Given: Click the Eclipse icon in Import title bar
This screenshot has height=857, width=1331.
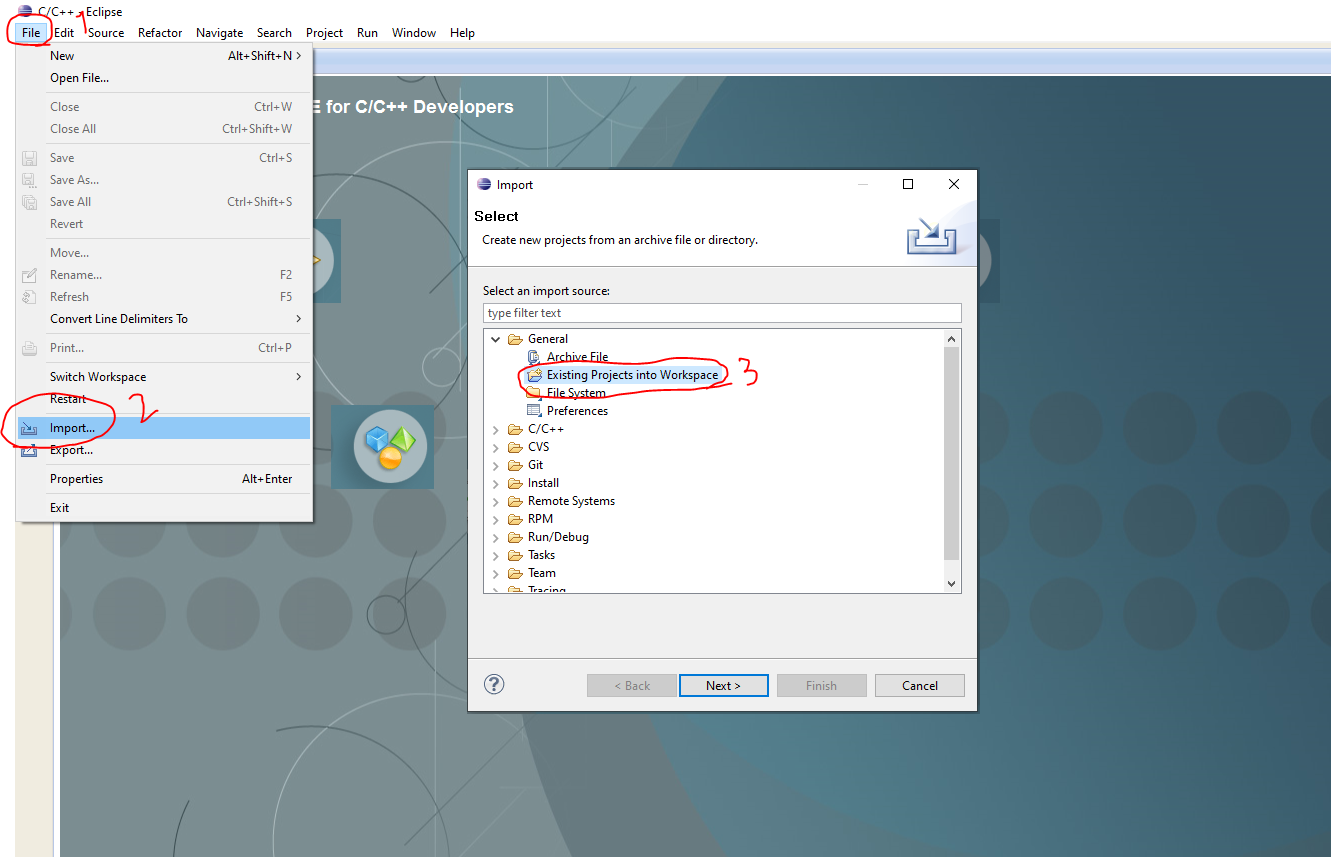Looking at the screenshot, I should 485,185.
